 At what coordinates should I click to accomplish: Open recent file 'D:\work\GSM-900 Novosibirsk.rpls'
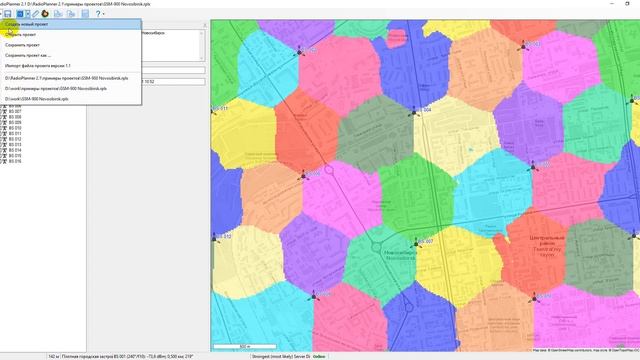click(x=71, y=99)
